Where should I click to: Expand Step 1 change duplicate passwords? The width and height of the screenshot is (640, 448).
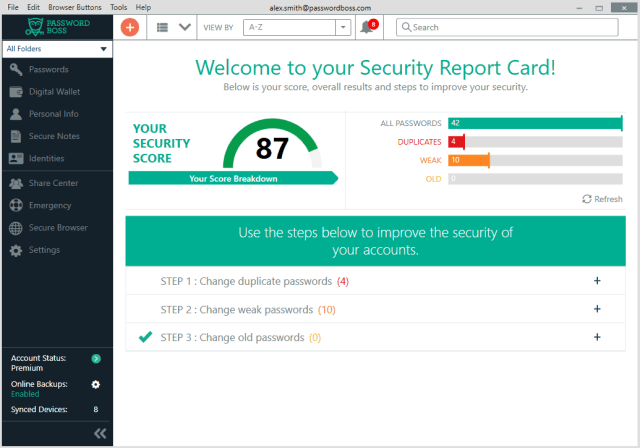coord(597,281)
